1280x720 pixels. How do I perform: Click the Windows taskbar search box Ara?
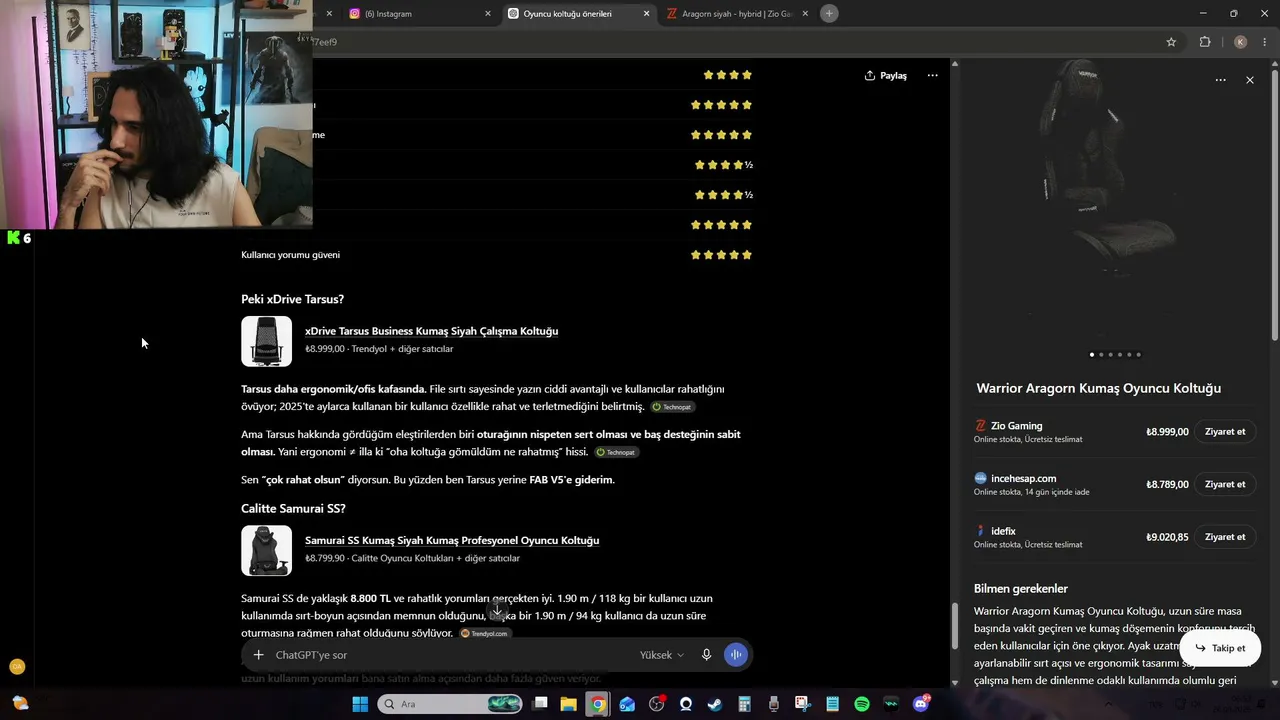(x=450, y=704)
